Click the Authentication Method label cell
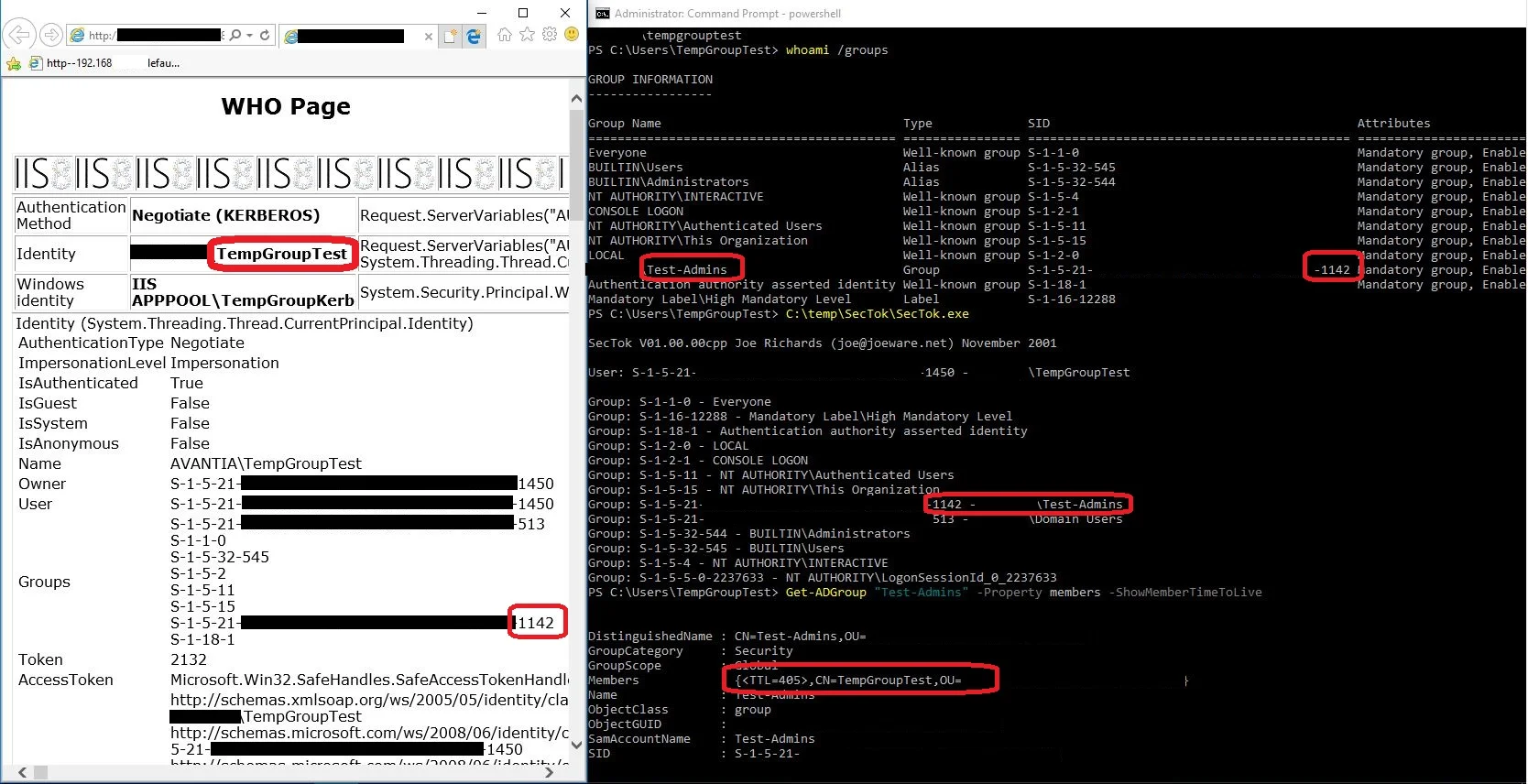 71,215
